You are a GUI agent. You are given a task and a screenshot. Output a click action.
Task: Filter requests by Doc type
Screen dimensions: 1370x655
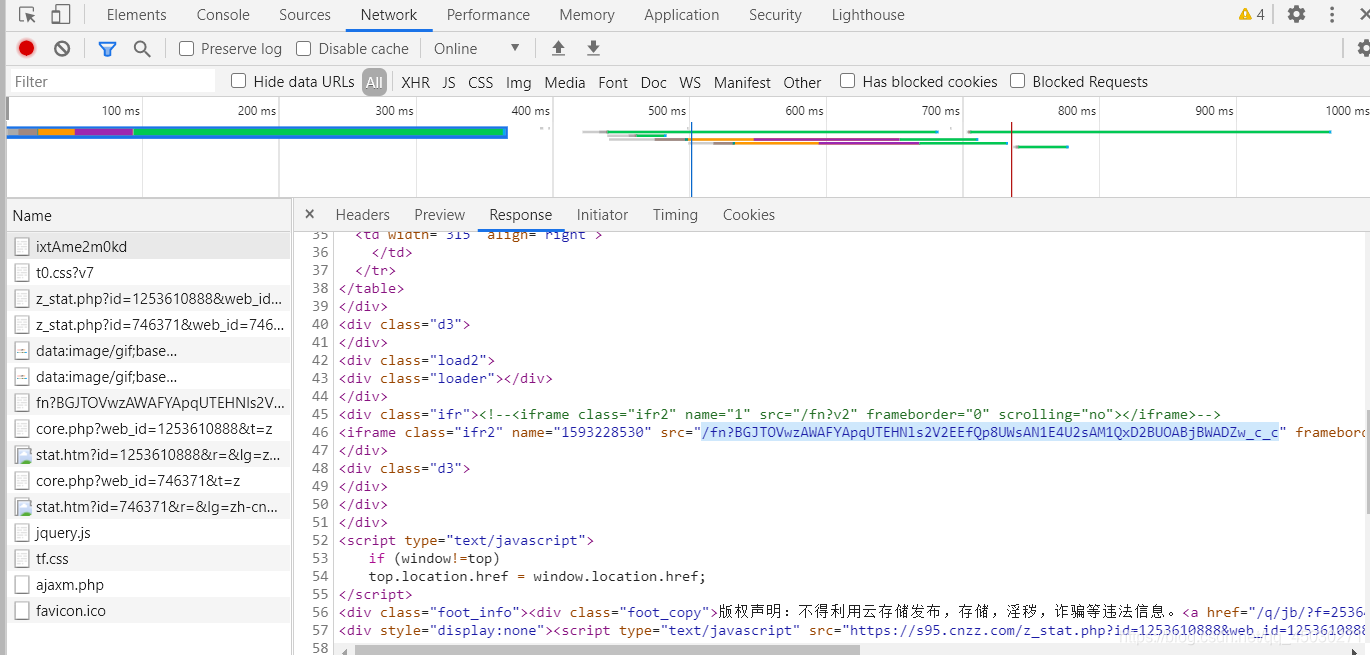pos(654,82)
